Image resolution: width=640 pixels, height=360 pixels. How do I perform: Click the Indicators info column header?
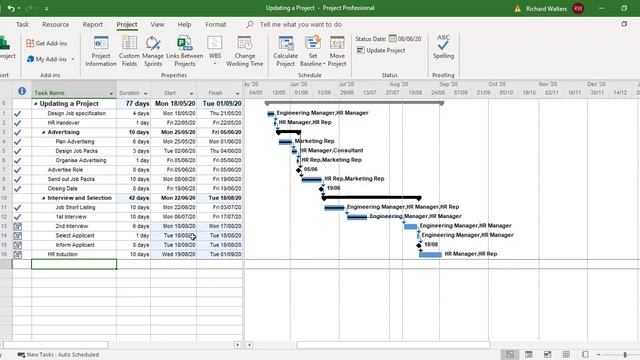(22, 91)
